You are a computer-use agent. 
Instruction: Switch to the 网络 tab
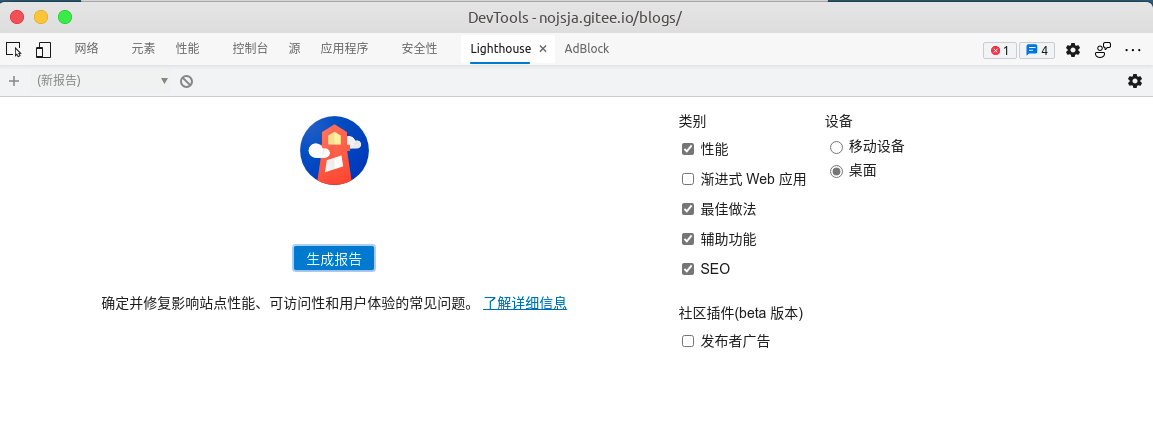87,49
